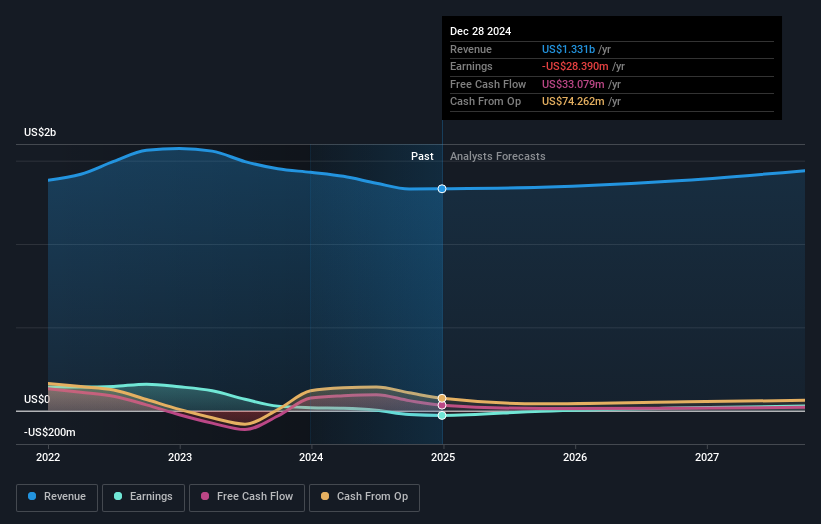This screenshot has width=821, height=524.
Task: Click the -US$28.390m earnings value
Action: click(575, 66)
